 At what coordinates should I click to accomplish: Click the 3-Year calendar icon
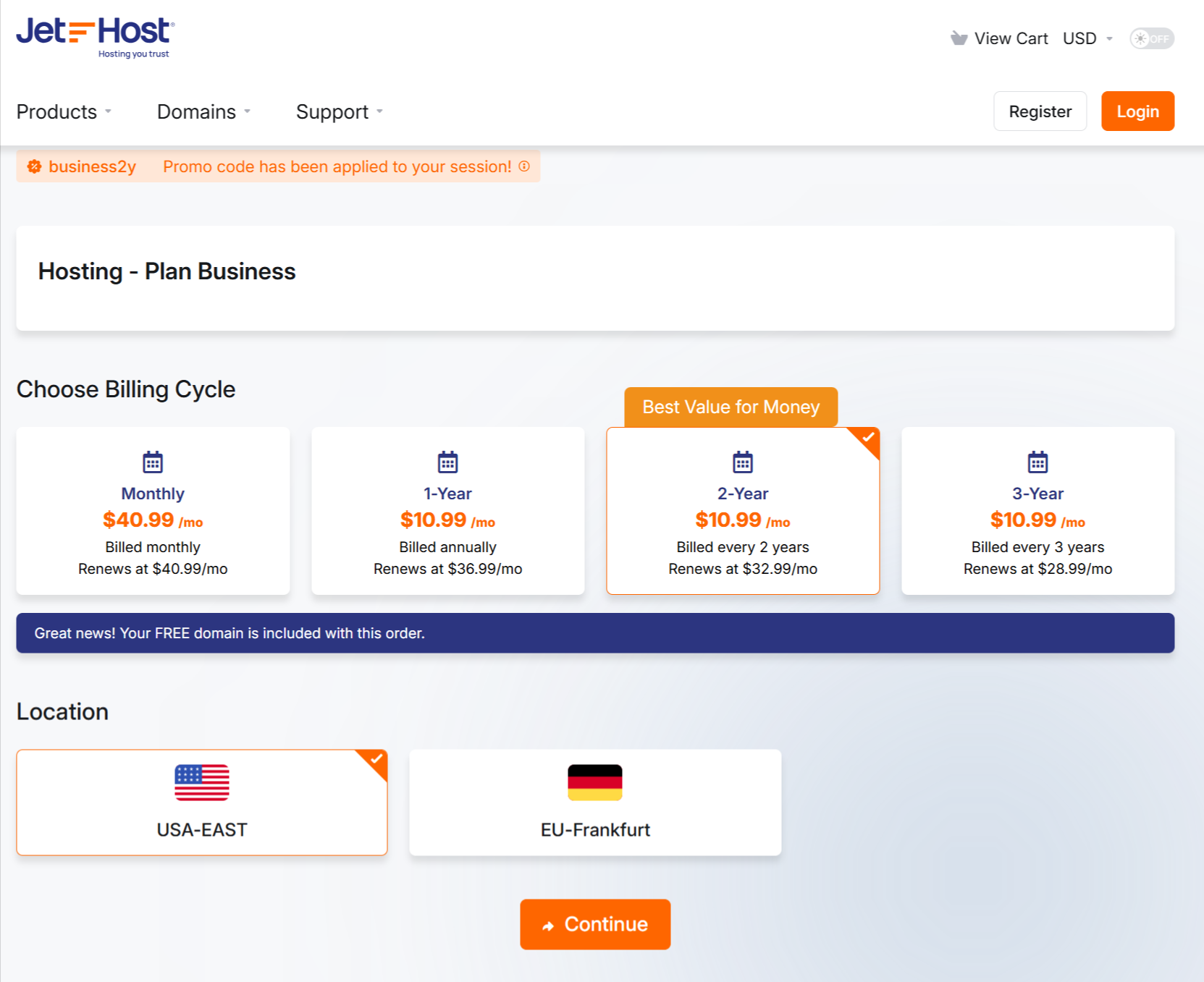tap(1038, 462)
